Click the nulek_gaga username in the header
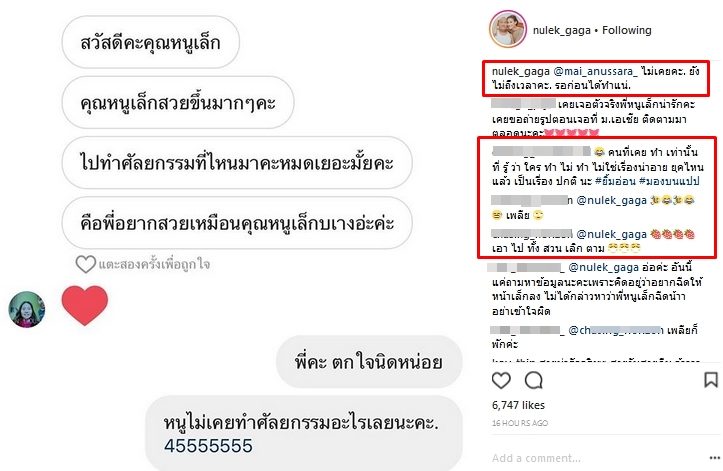The width and height of the screenshot is (723, 471). click(x=561, y=30)
